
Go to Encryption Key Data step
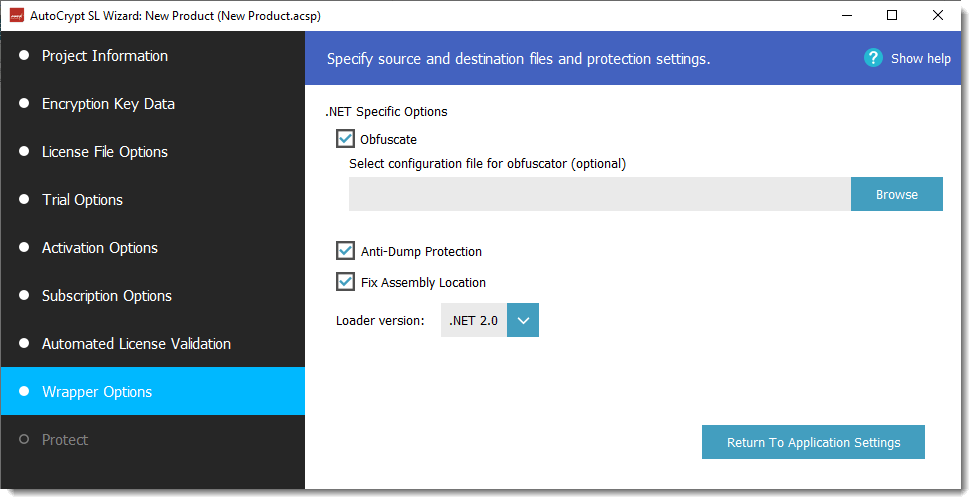click(x=152, y=103)
